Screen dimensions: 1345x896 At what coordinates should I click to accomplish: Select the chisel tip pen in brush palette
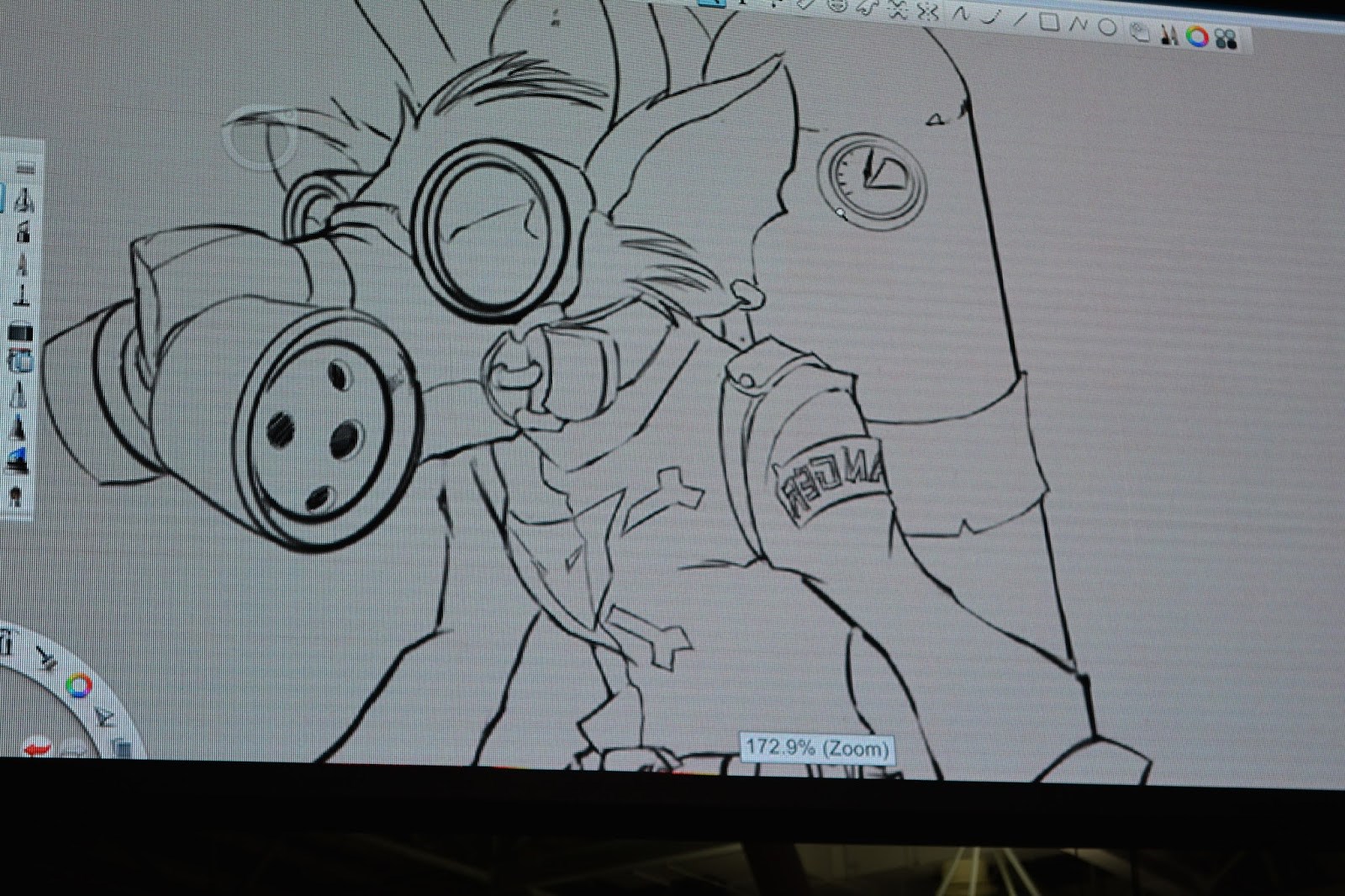tap(23, 295)
